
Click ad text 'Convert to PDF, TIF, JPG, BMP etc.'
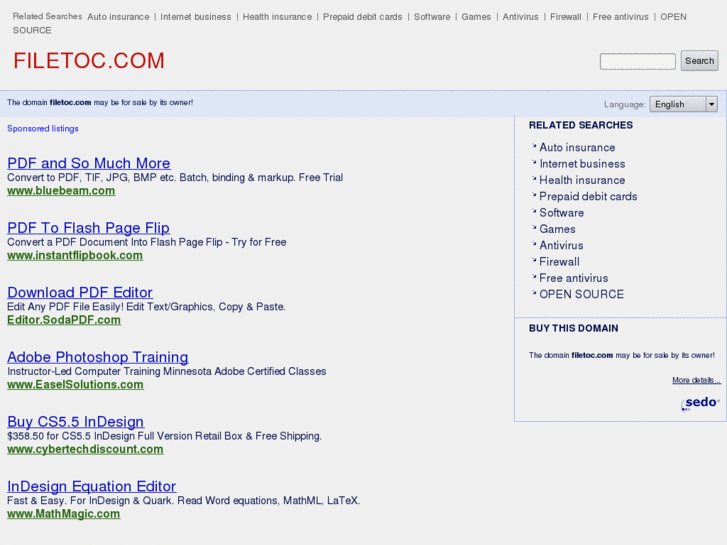click(x=92, y=178)
